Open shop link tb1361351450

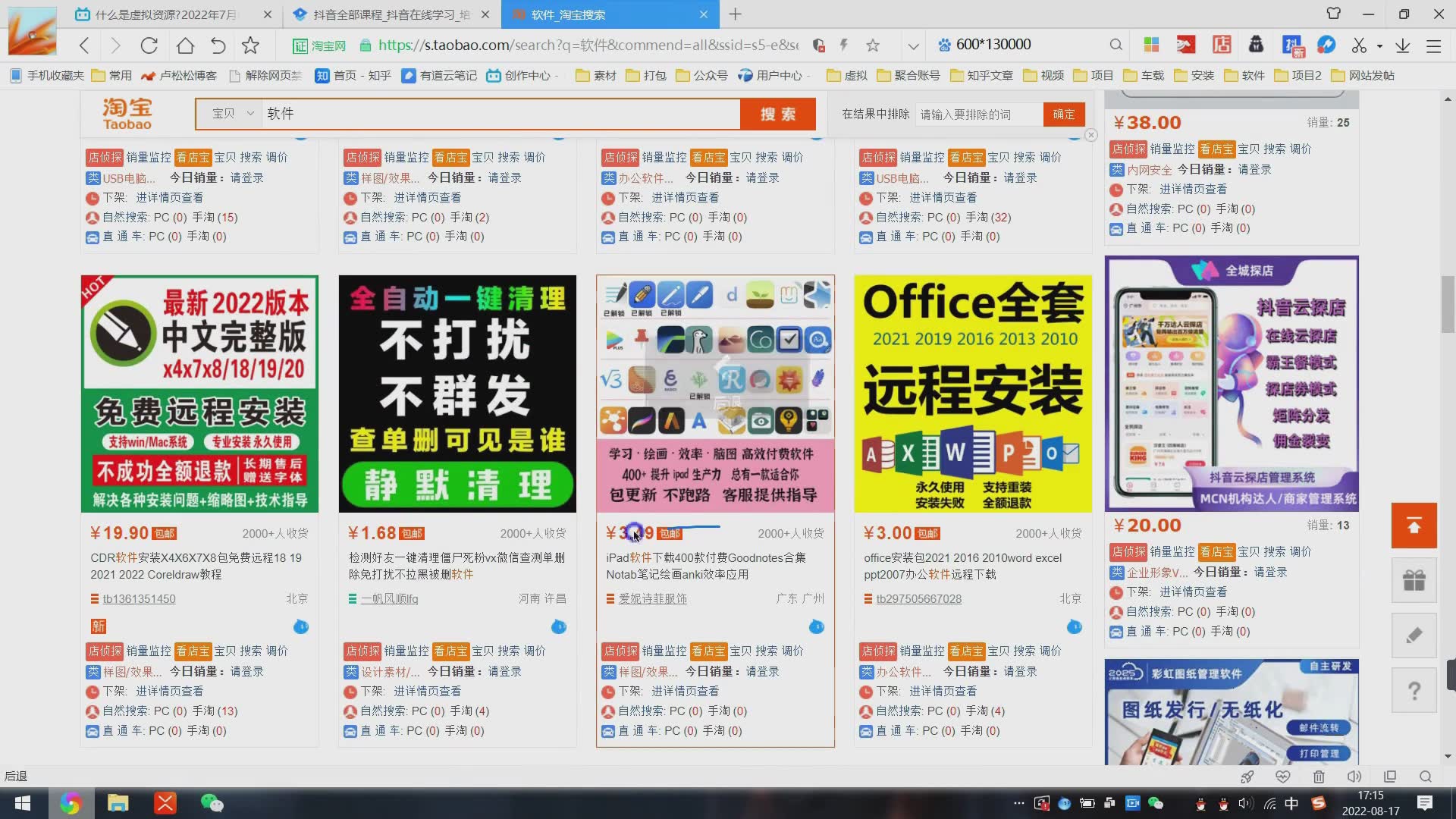pyautogui.click(x=139, y=599)
